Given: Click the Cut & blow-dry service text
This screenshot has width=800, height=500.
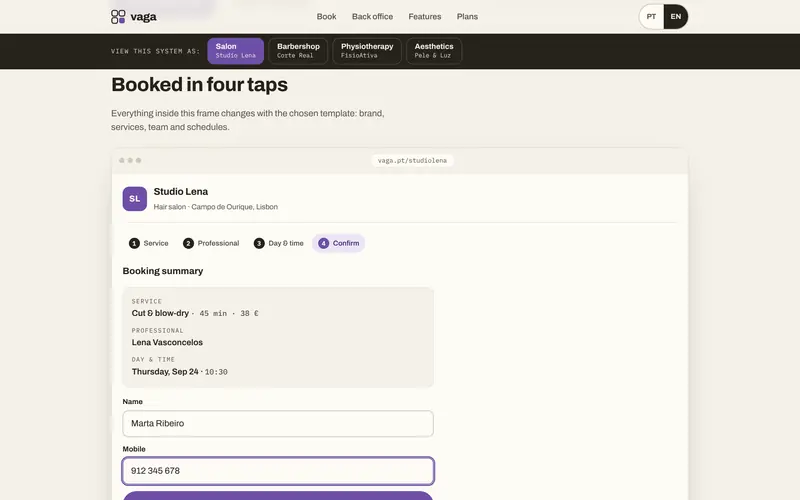Looking at the screenshot, I should [160, 313].
